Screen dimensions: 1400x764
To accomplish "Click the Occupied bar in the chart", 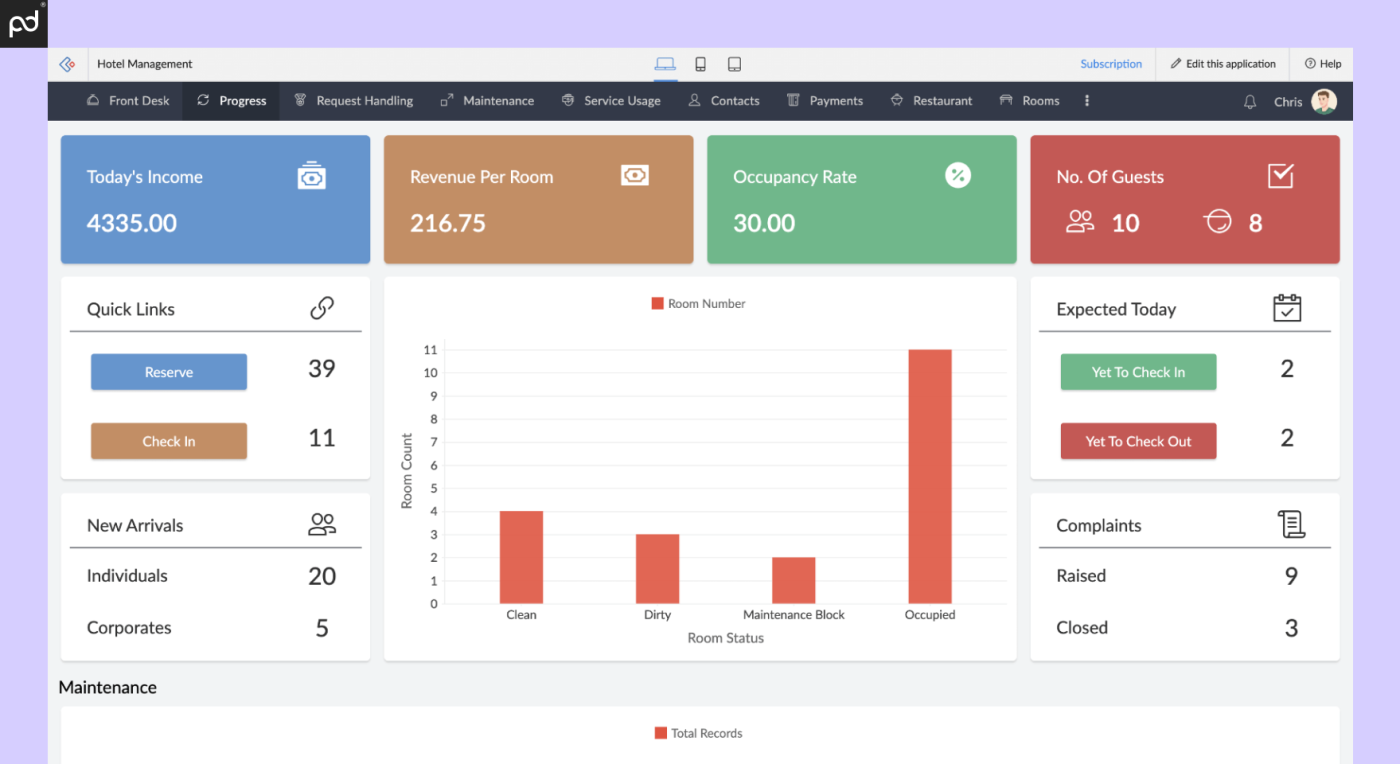I will 929,475.
